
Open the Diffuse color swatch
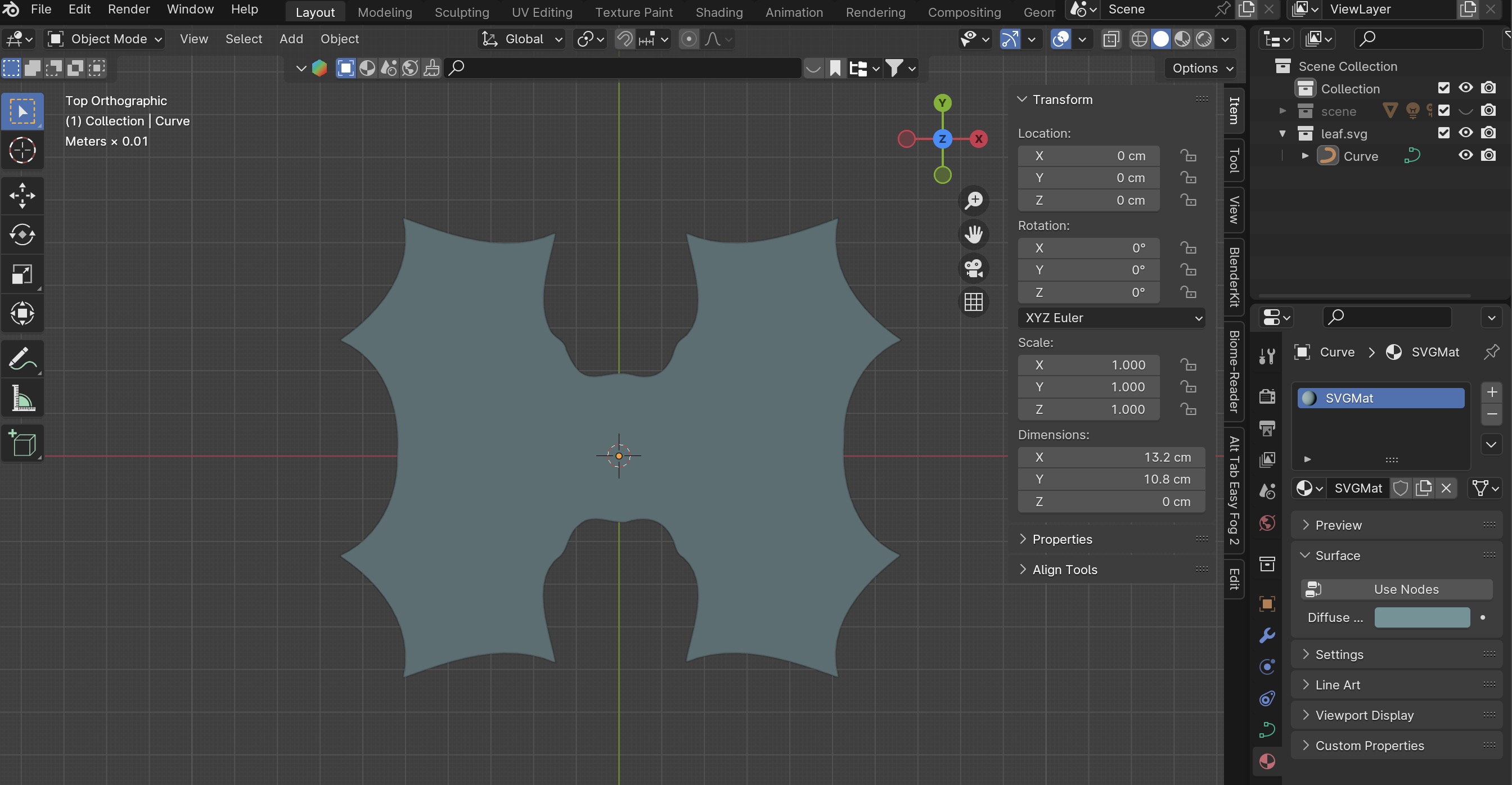tap(1421, 617)
